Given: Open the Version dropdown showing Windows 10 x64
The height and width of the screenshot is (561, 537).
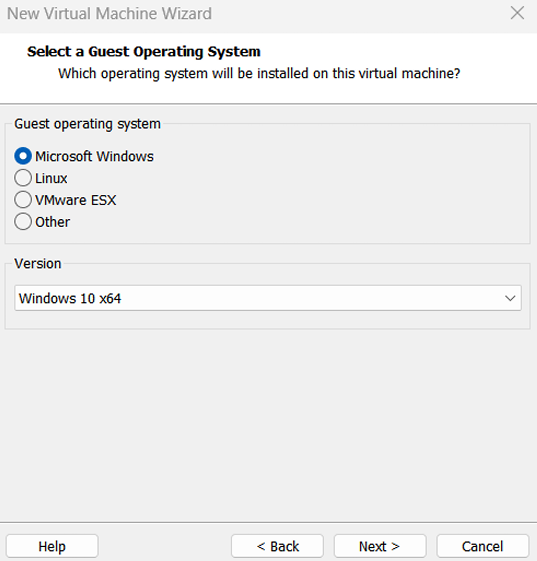Looking at the screenshot, I should (268, 298).
